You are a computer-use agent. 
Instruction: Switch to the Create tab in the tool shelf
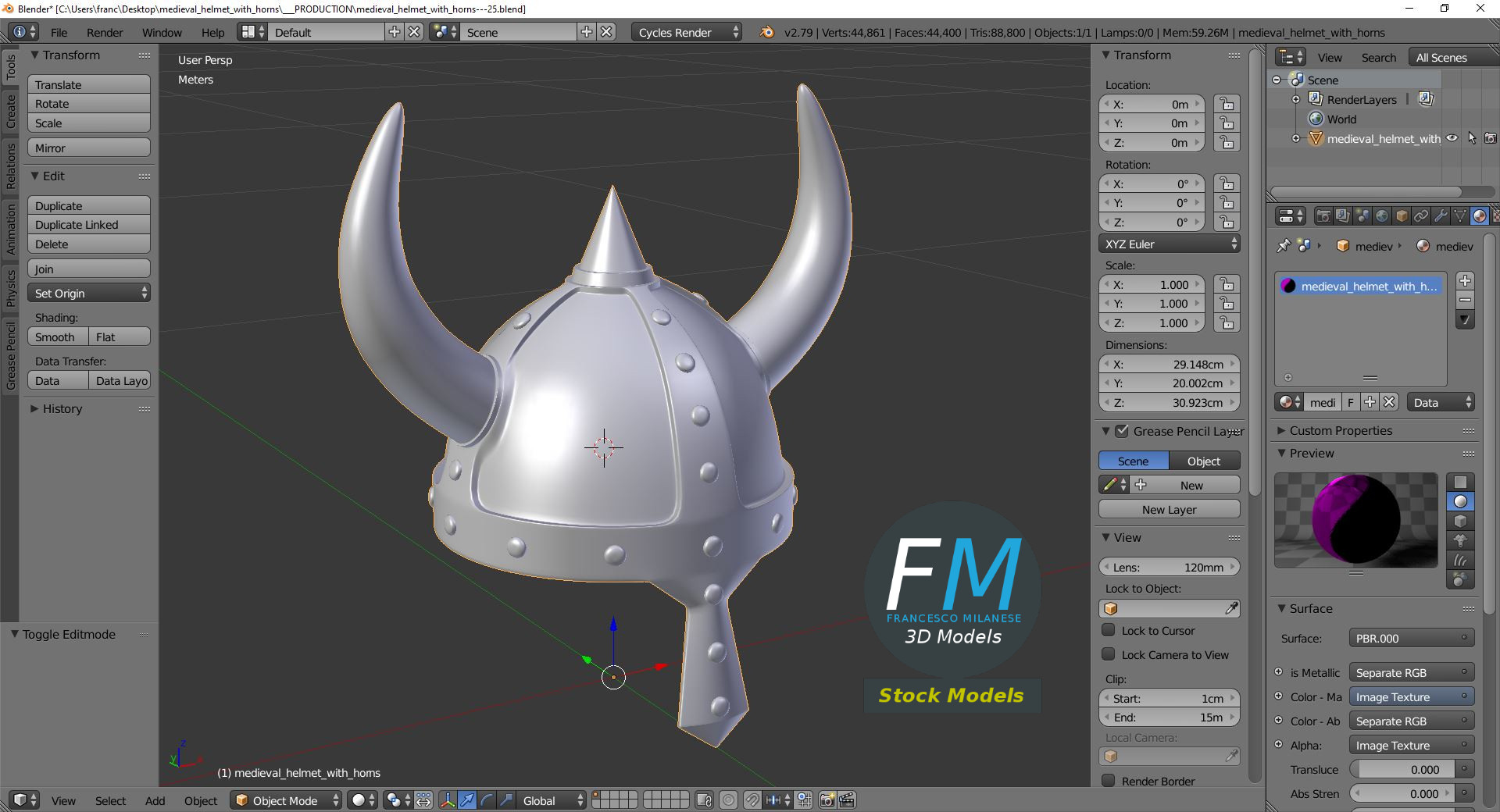point(10,112)
